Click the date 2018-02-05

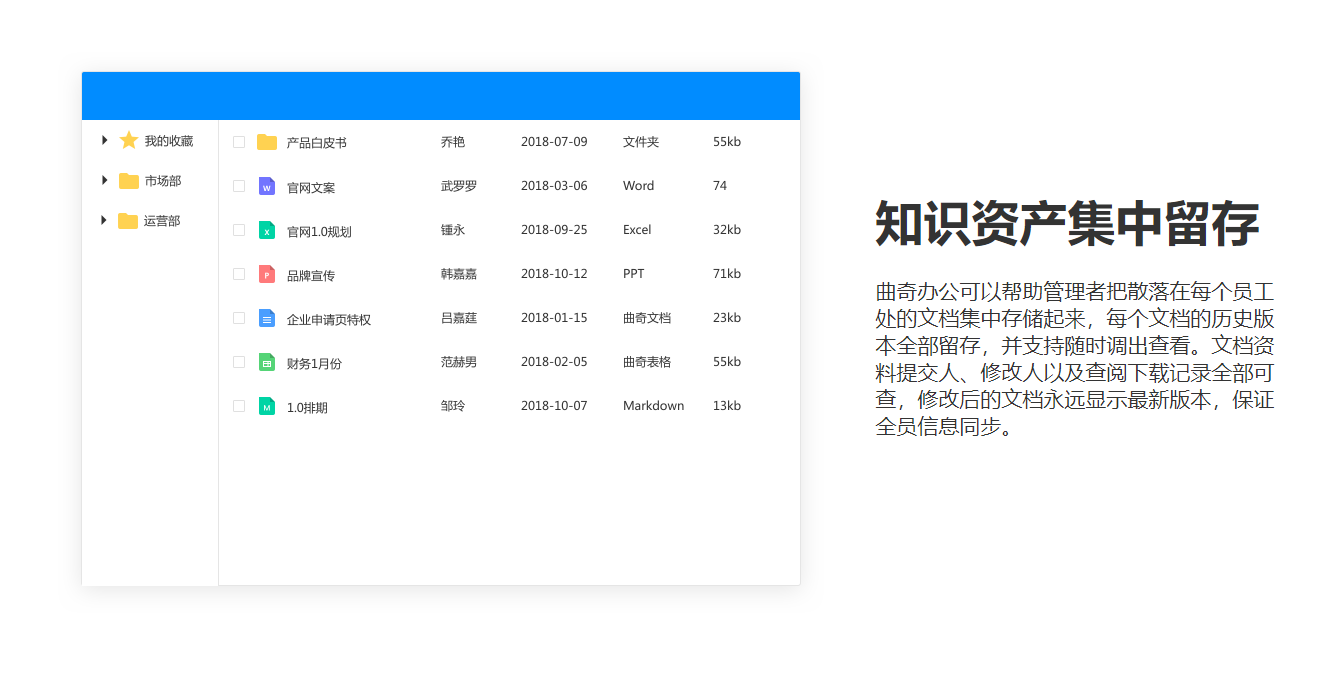point(554,362)
